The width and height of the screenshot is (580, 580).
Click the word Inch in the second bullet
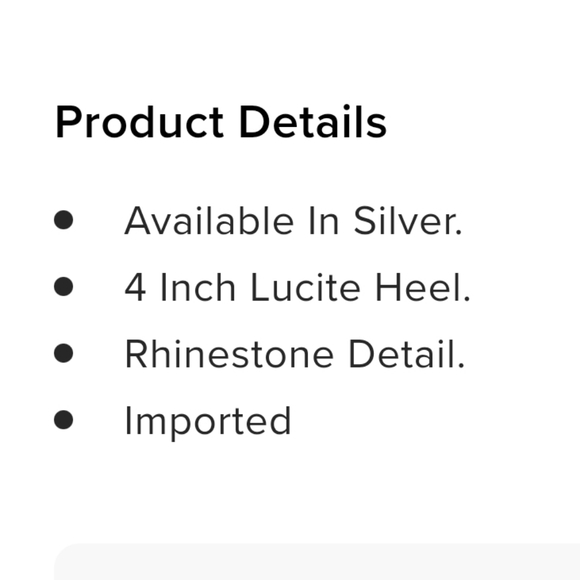[198, 287]
